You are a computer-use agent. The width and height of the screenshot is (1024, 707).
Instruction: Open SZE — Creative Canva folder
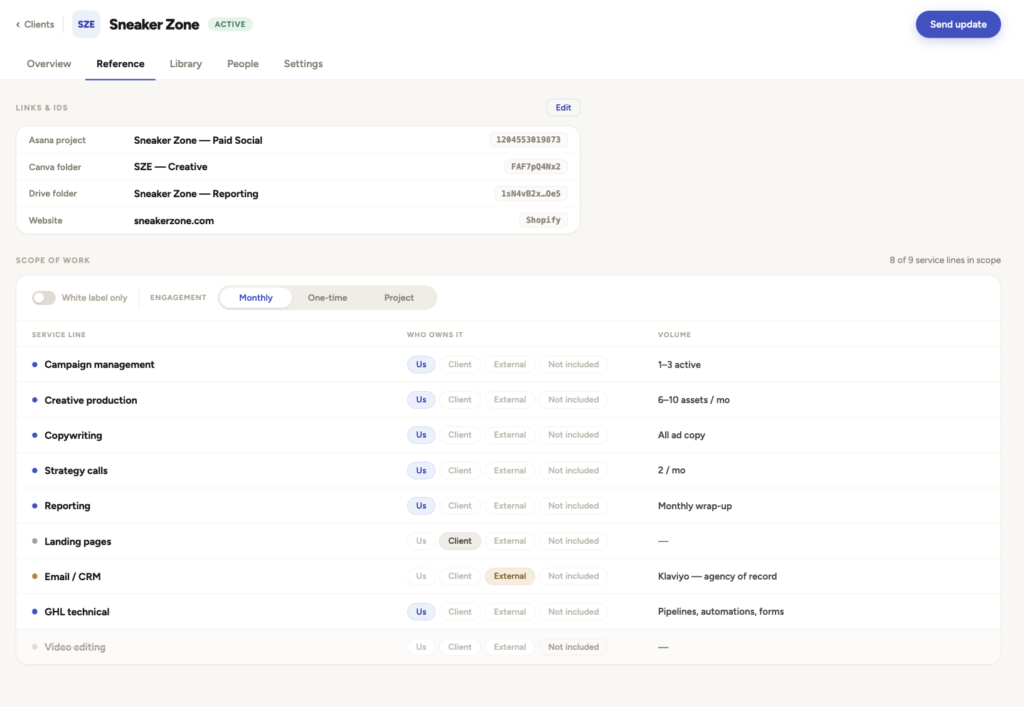click(170, 167)
